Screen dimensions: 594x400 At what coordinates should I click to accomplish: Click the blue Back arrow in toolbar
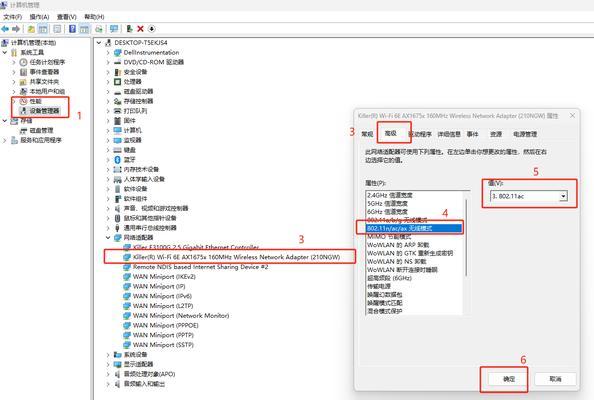pyautogui.click(x=5, y=29)
